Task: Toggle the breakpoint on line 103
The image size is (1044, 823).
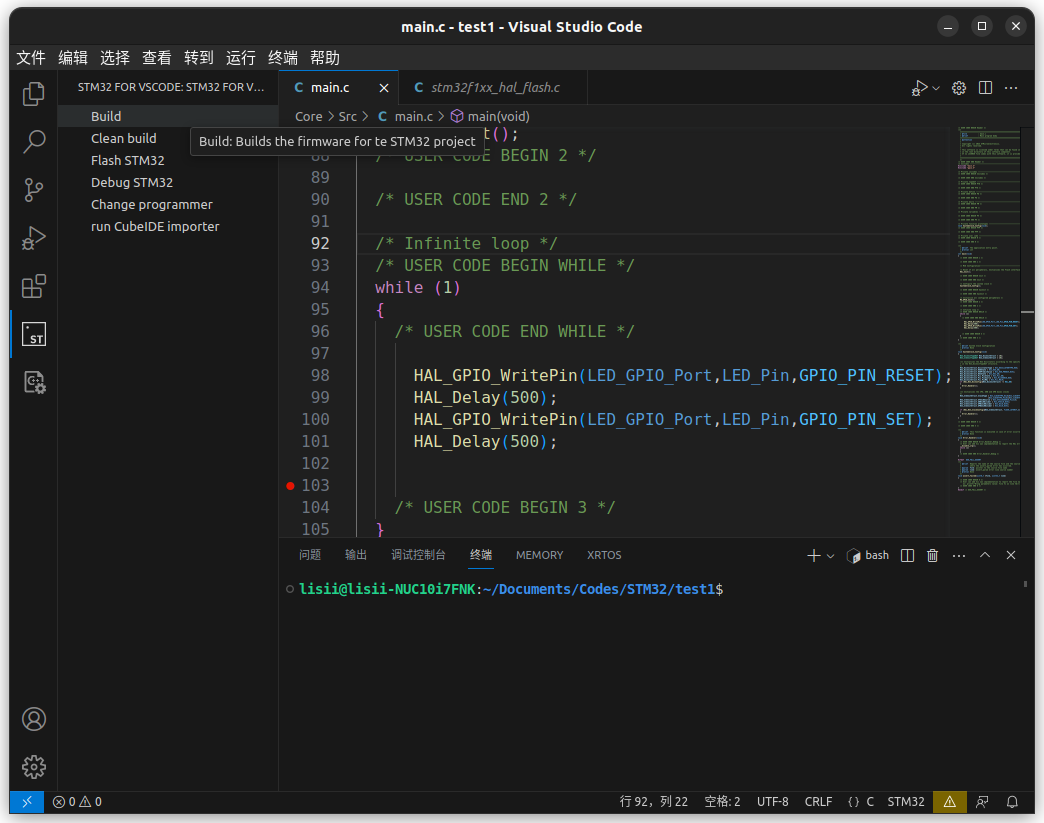Action: [x=290, y=485]
